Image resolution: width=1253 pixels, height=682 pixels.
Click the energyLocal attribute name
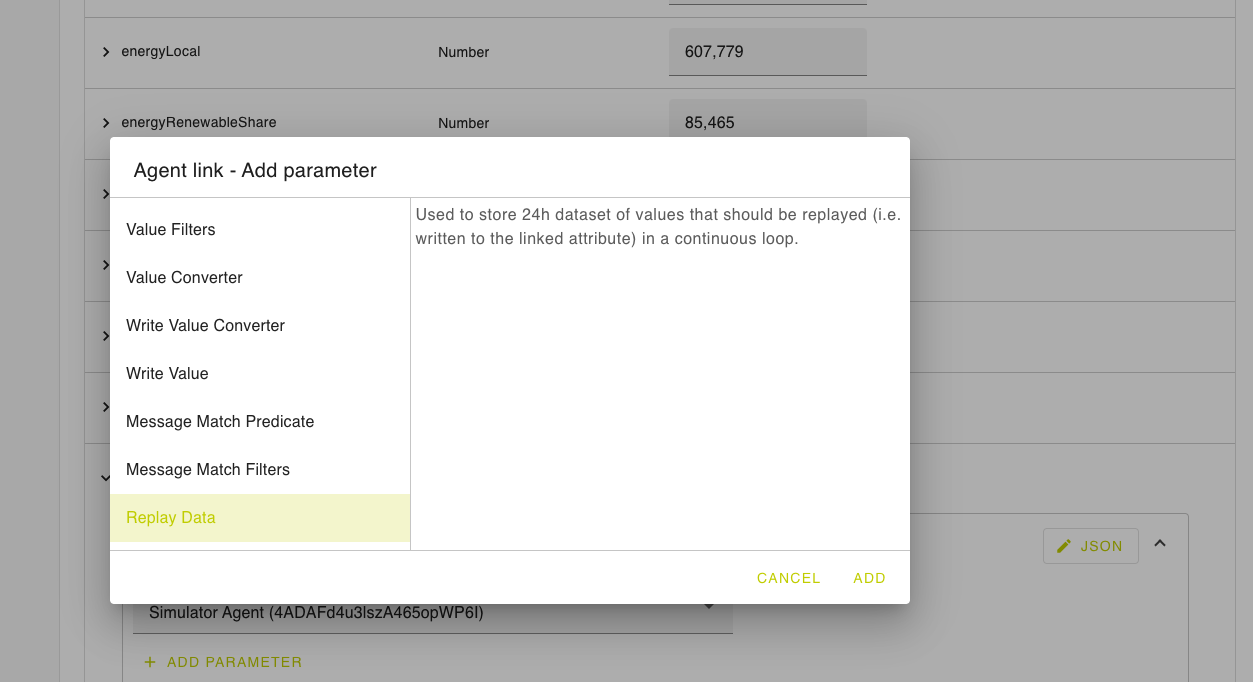pos(161,52)
